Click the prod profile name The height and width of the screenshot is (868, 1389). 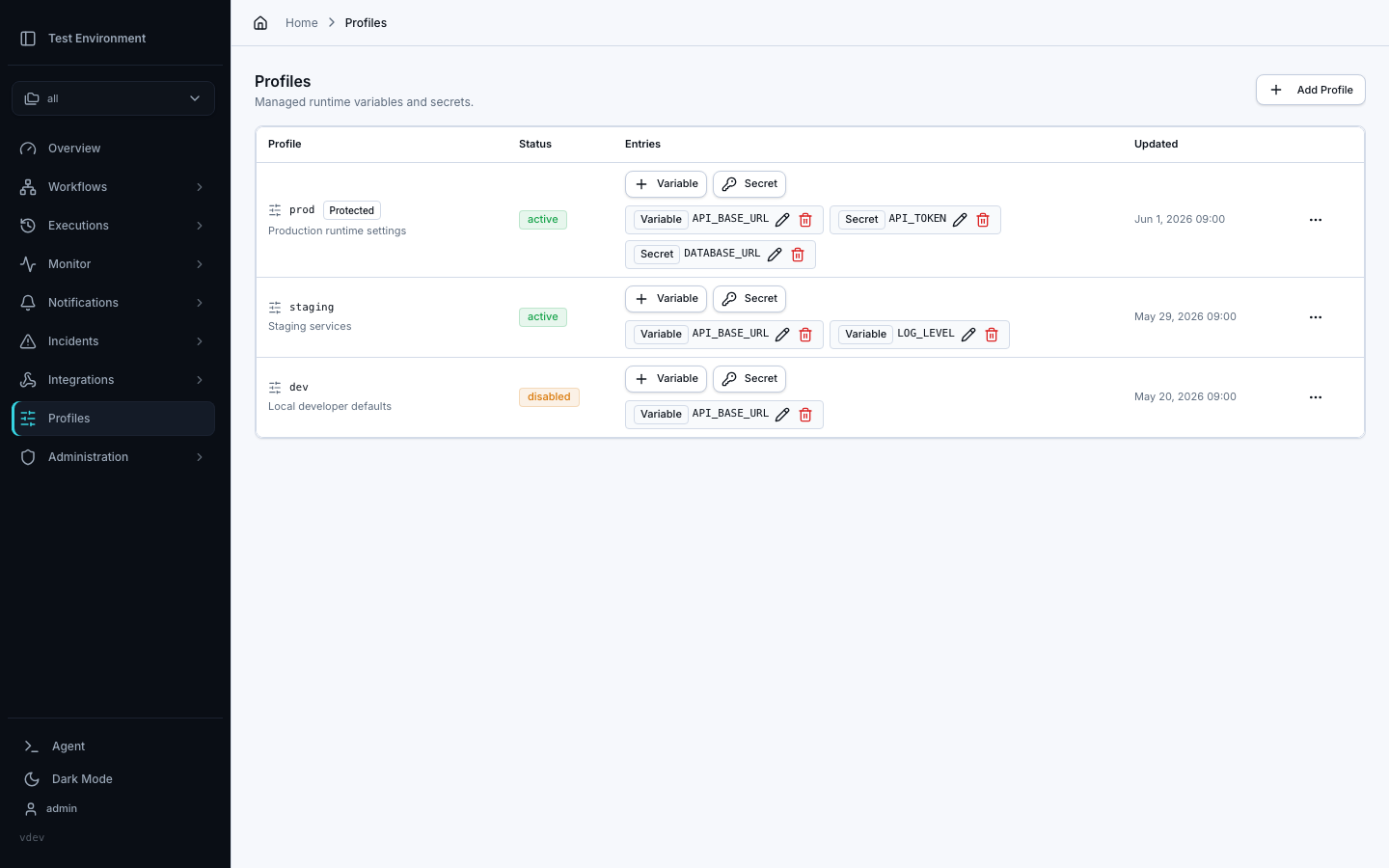(302, 210)
